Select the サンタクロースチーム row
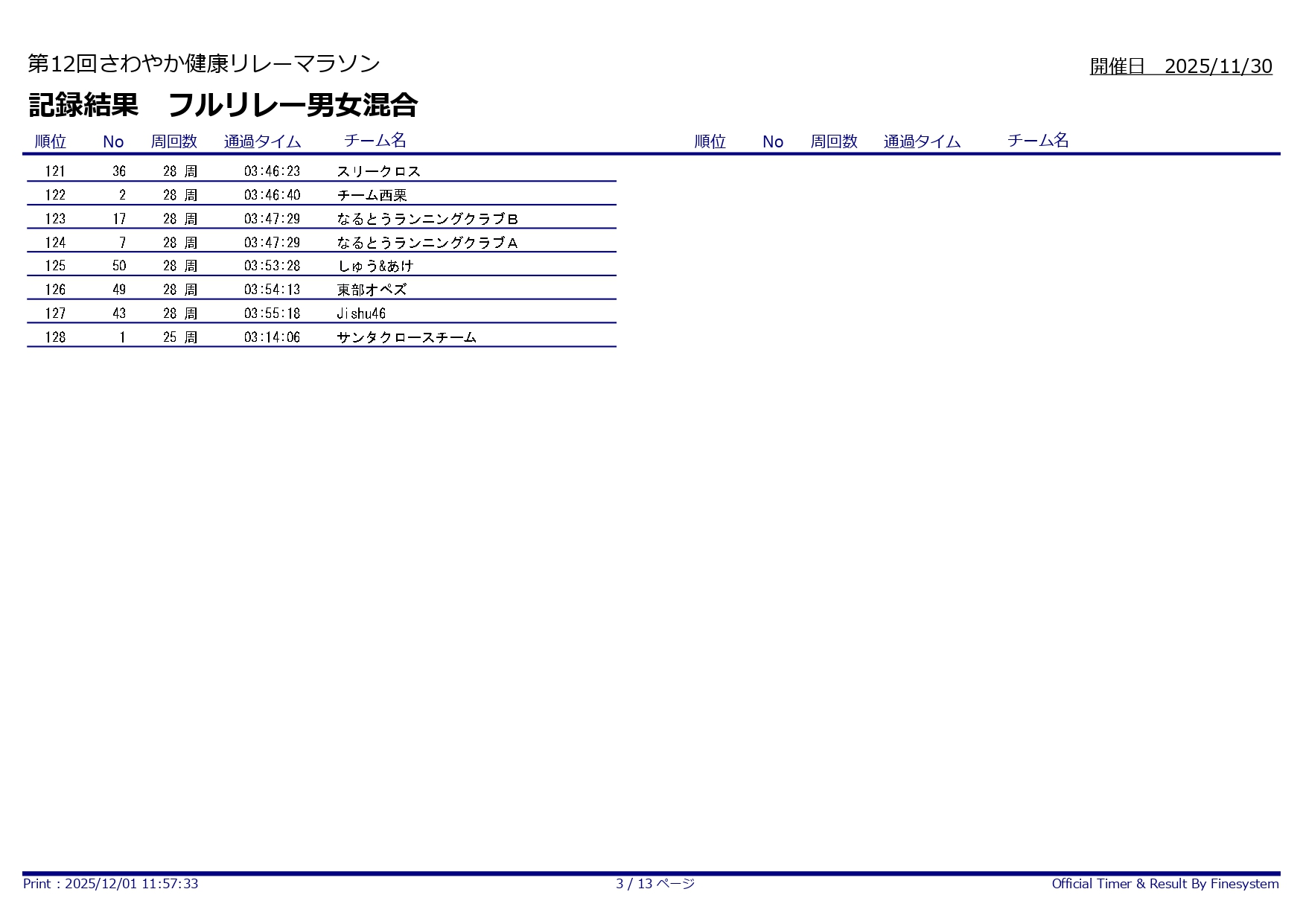Viewport: 1306px width, 924px height. click(406, 338)
